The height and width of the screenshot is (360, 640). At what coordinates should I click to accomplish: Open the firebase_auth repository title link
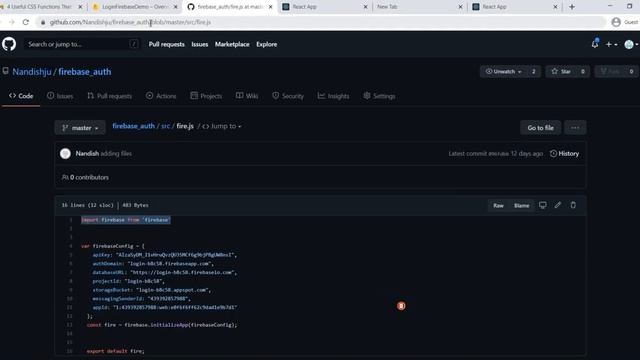[84, 72]
